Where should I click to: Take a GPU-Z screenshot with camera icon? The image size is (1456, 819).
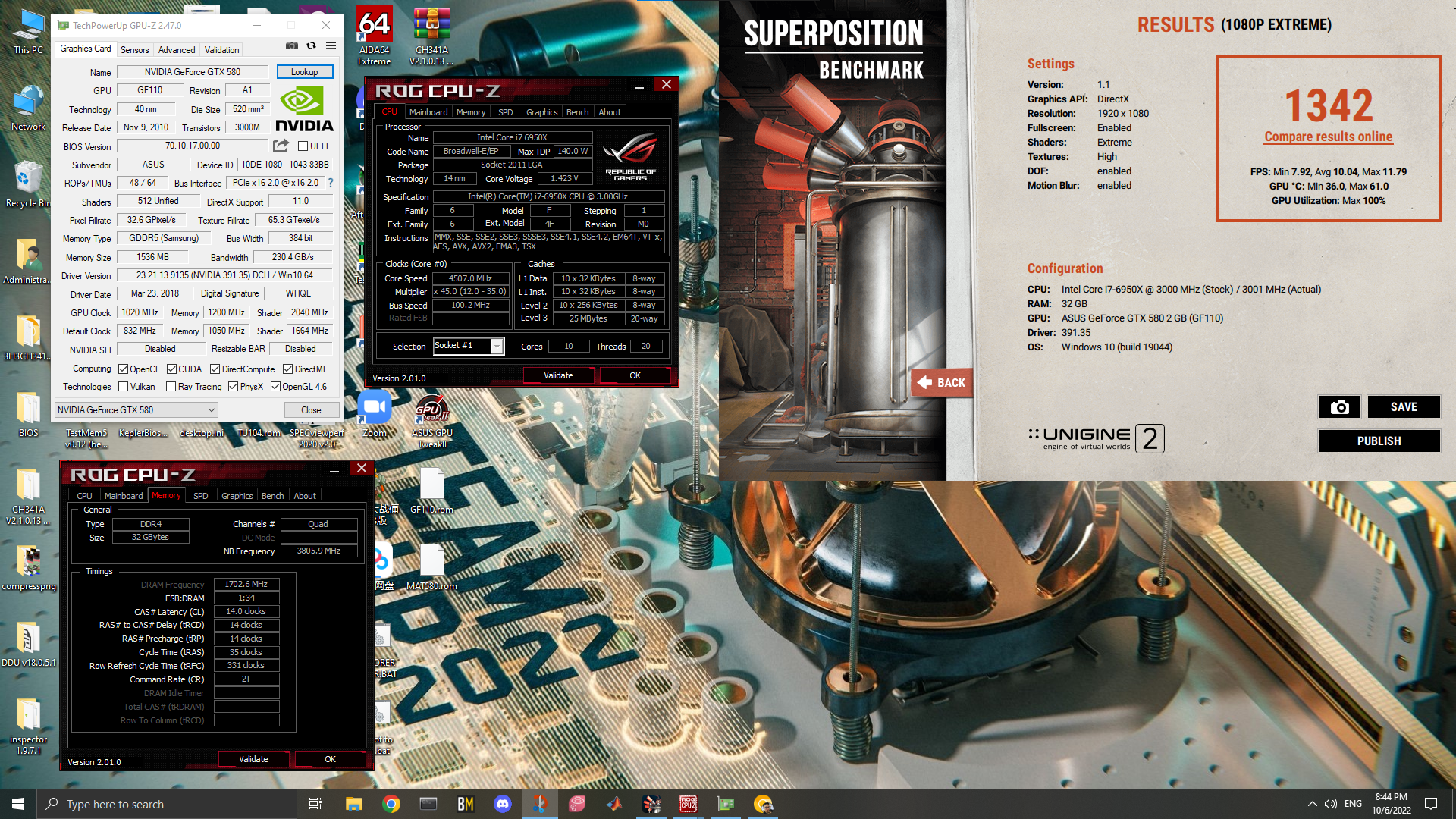291,46
